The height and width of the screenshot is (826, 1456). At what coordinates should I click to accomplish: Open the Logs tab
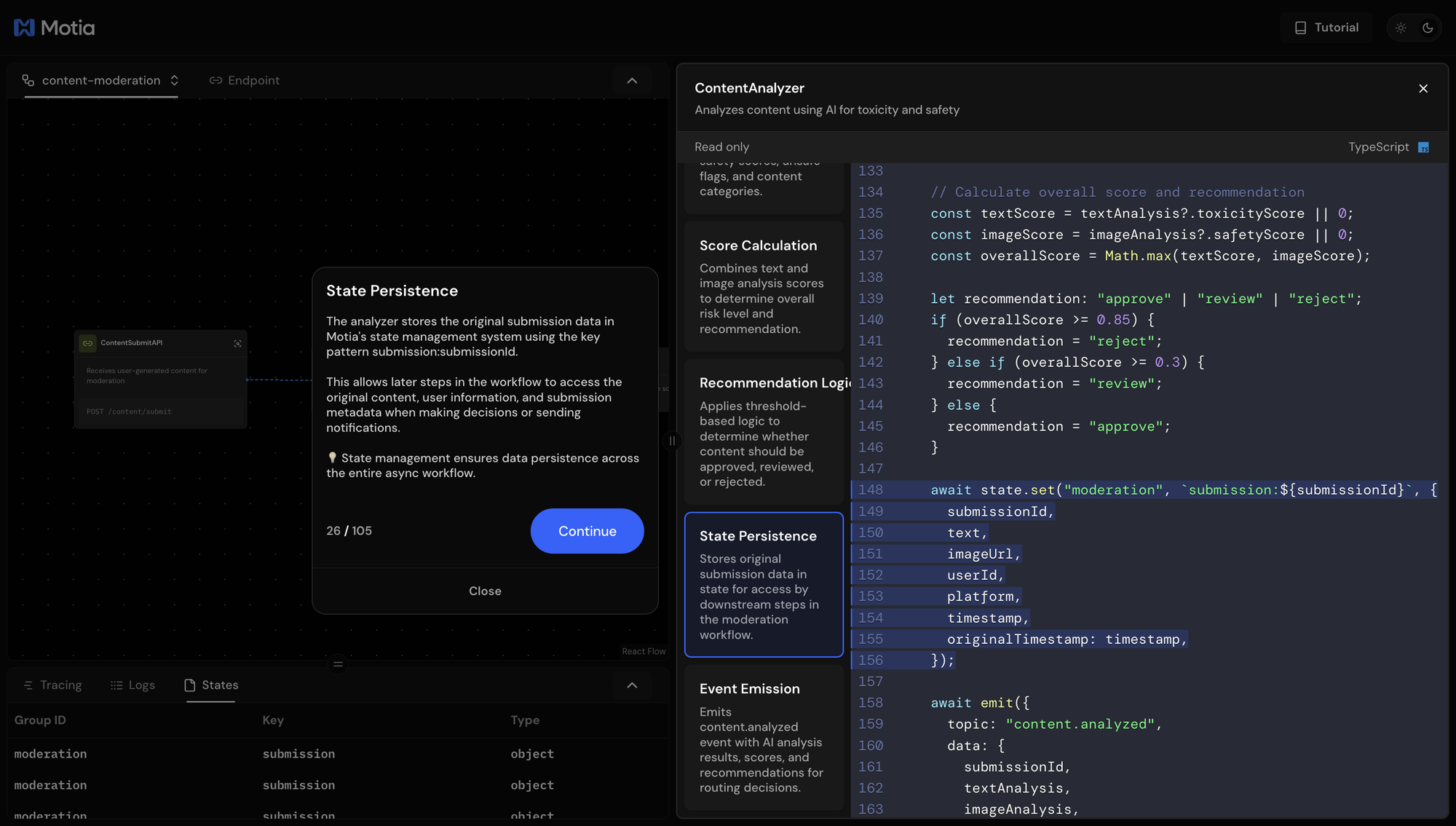click(x=132, y=685)
